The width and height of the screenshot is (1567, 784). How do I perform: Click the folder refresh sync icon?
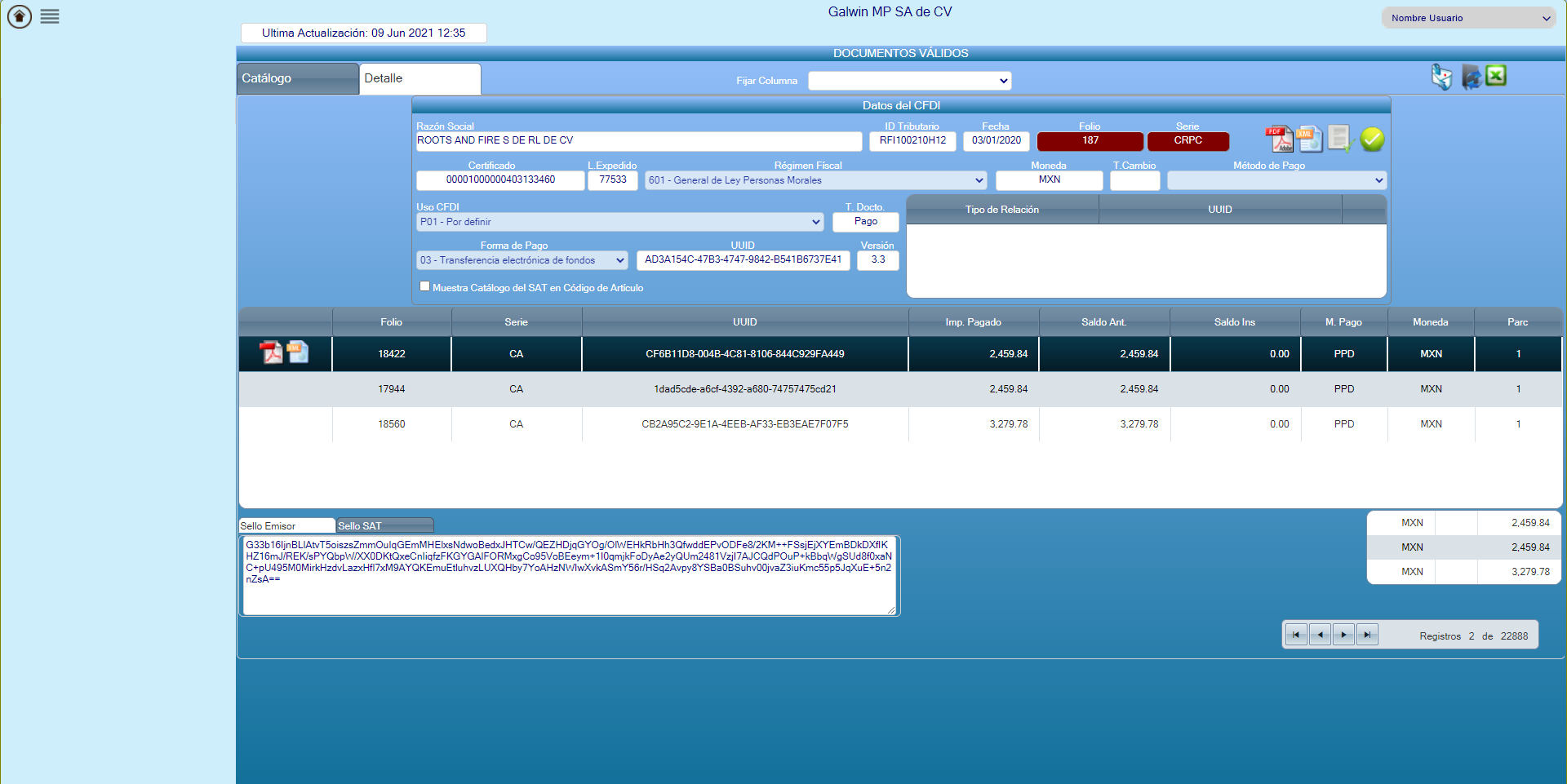(x=1471, y=78)
